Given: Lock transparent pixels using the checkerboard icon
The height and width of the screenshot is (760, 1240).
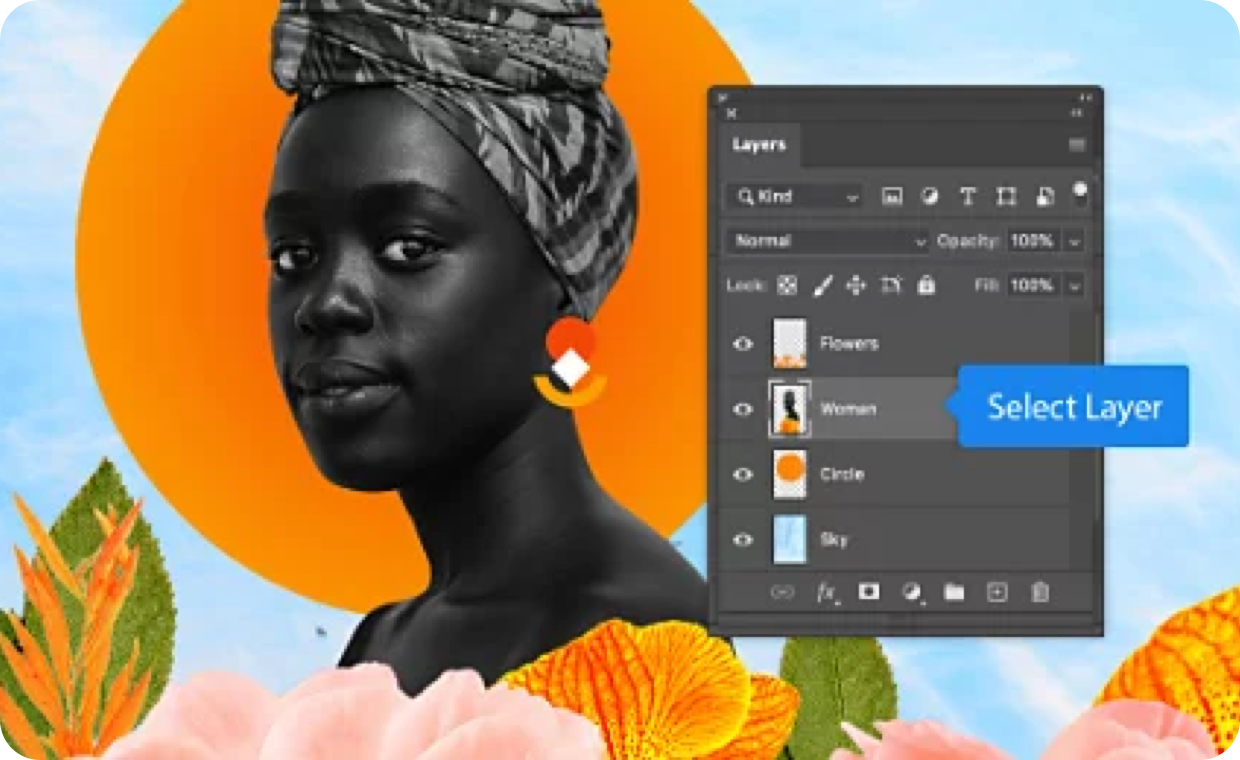Looking at the screenshot, I should (788, 286).
